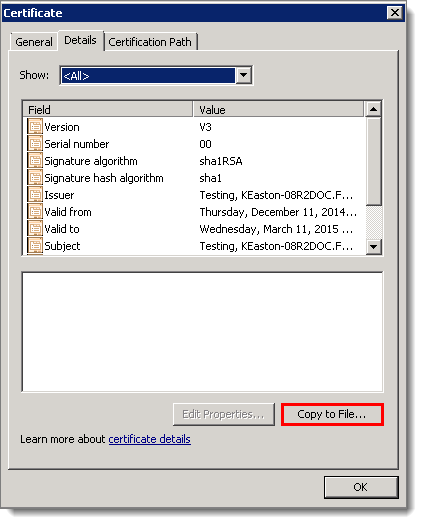Viewport: 422px width, 524px height.
Task: Click the Value column header
Action: (278, 110)
